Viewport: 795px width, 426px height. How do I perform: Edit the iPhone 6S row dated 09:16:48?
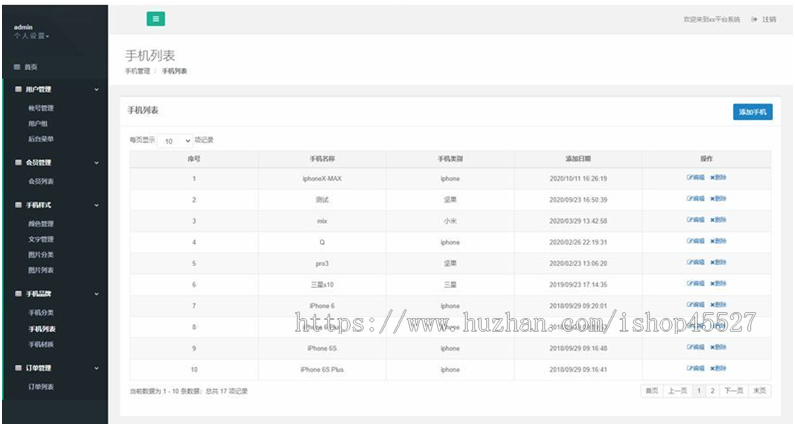point(696,347)
